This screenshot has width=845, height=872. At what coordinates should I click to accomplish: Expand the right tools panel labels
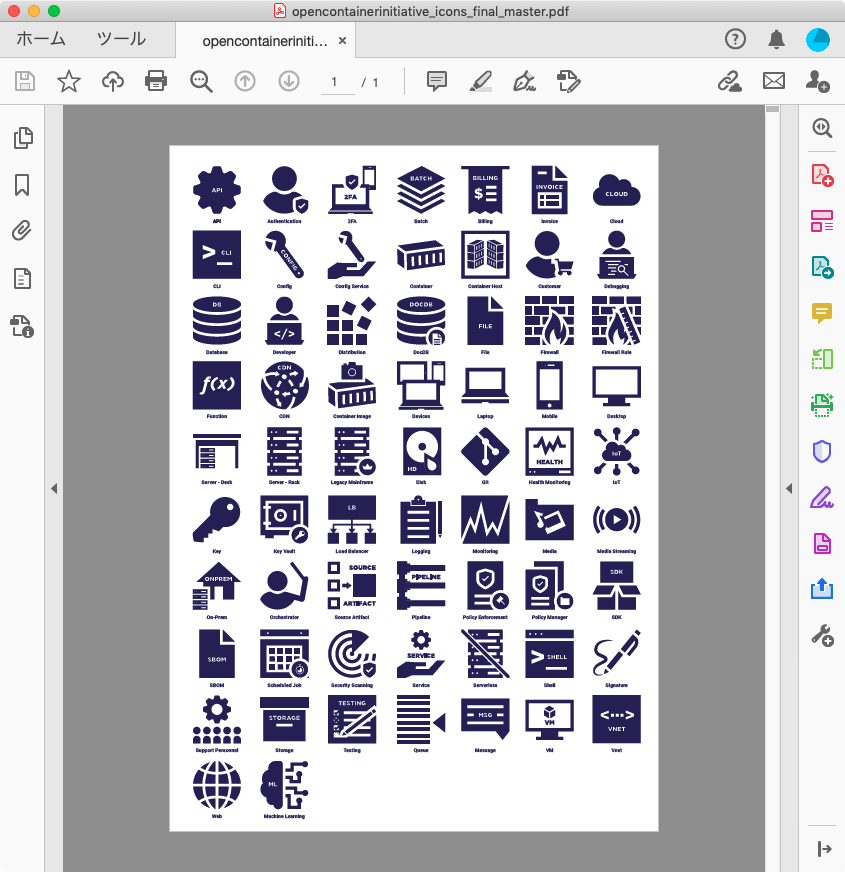coord(823,849)
